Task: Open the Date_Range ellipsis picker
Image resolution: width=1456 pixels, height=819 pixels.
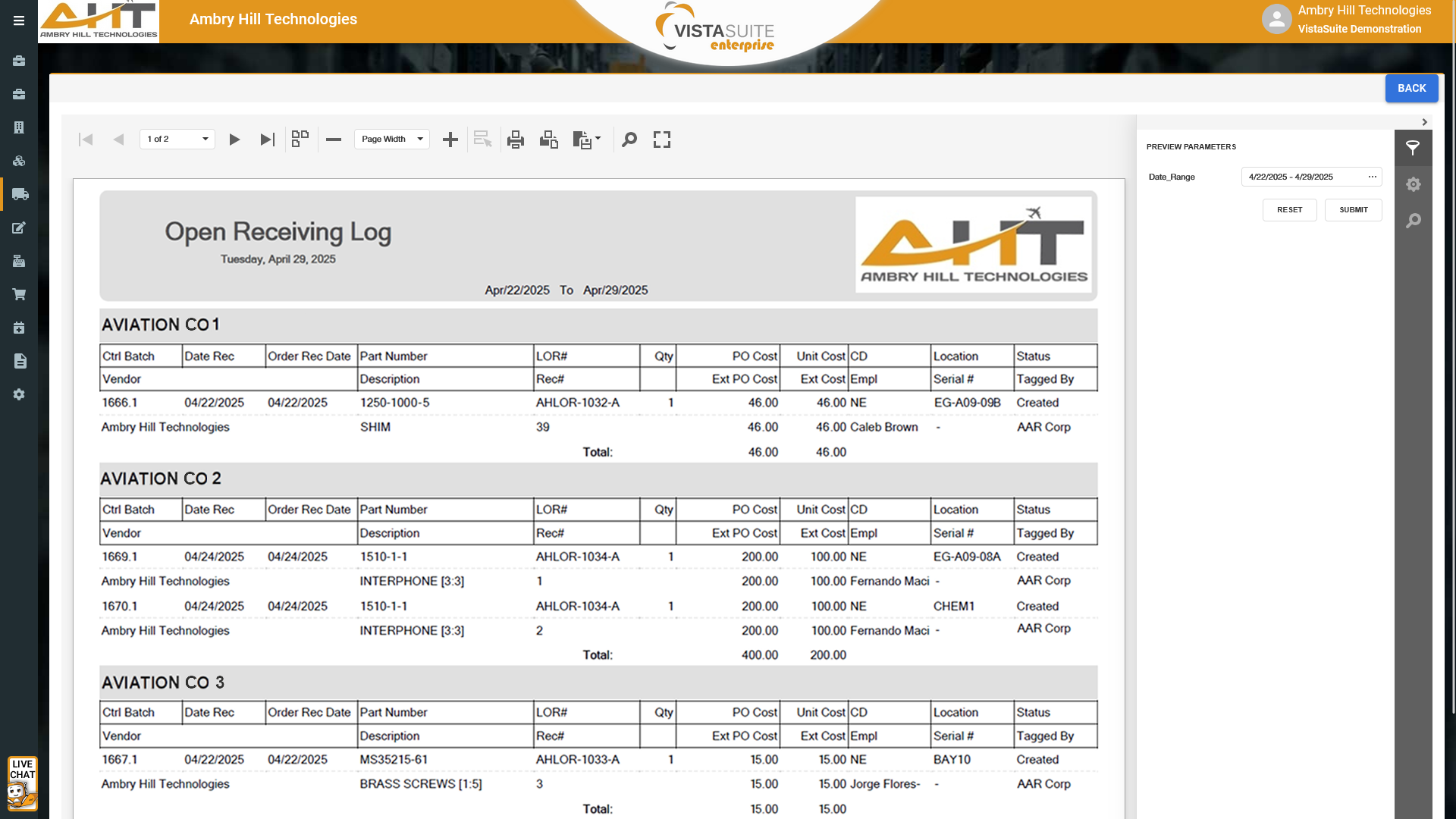Action: [x=1372, y=177]
